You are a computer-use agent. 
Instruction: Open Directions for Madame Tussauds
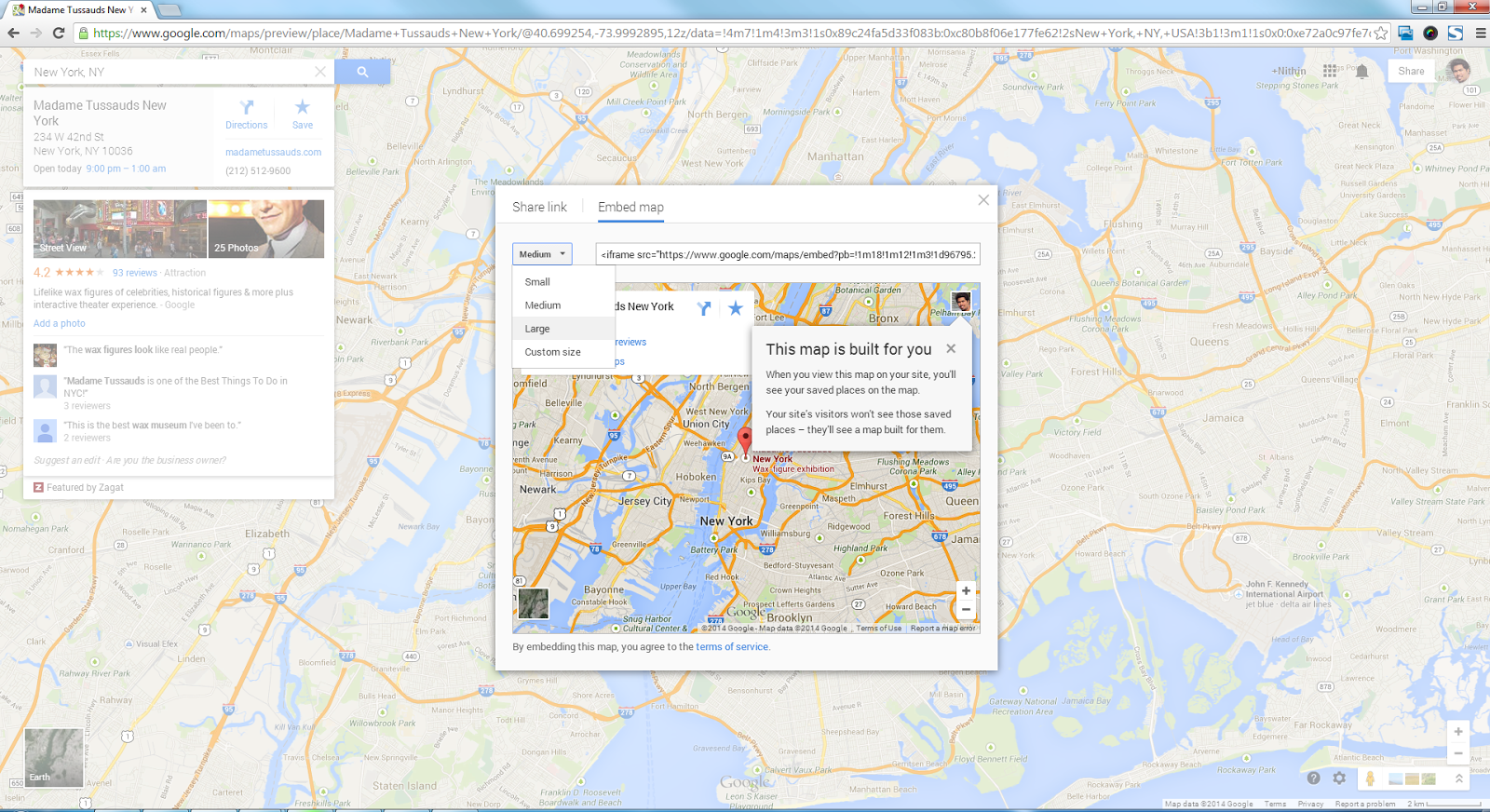coord(246,115)
